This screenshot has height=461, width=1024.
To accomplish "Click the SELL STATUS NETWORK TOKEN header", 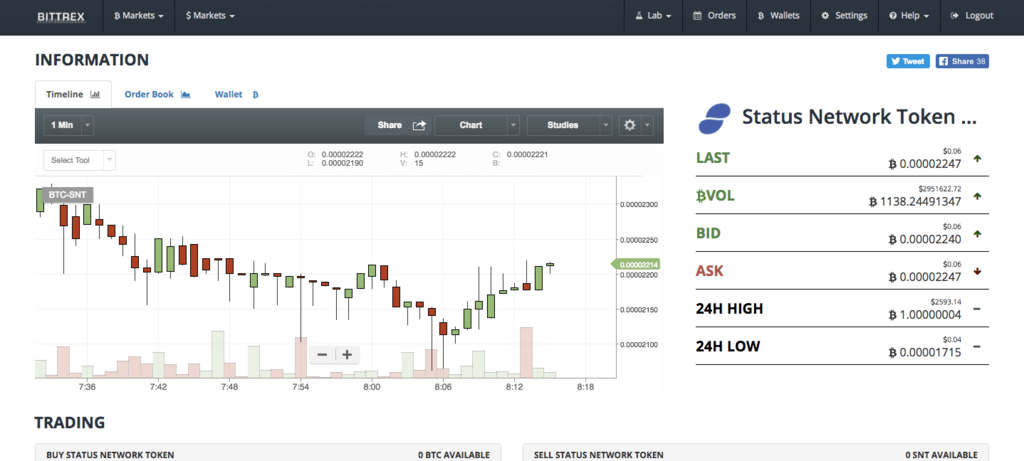I will coord(598,455).
